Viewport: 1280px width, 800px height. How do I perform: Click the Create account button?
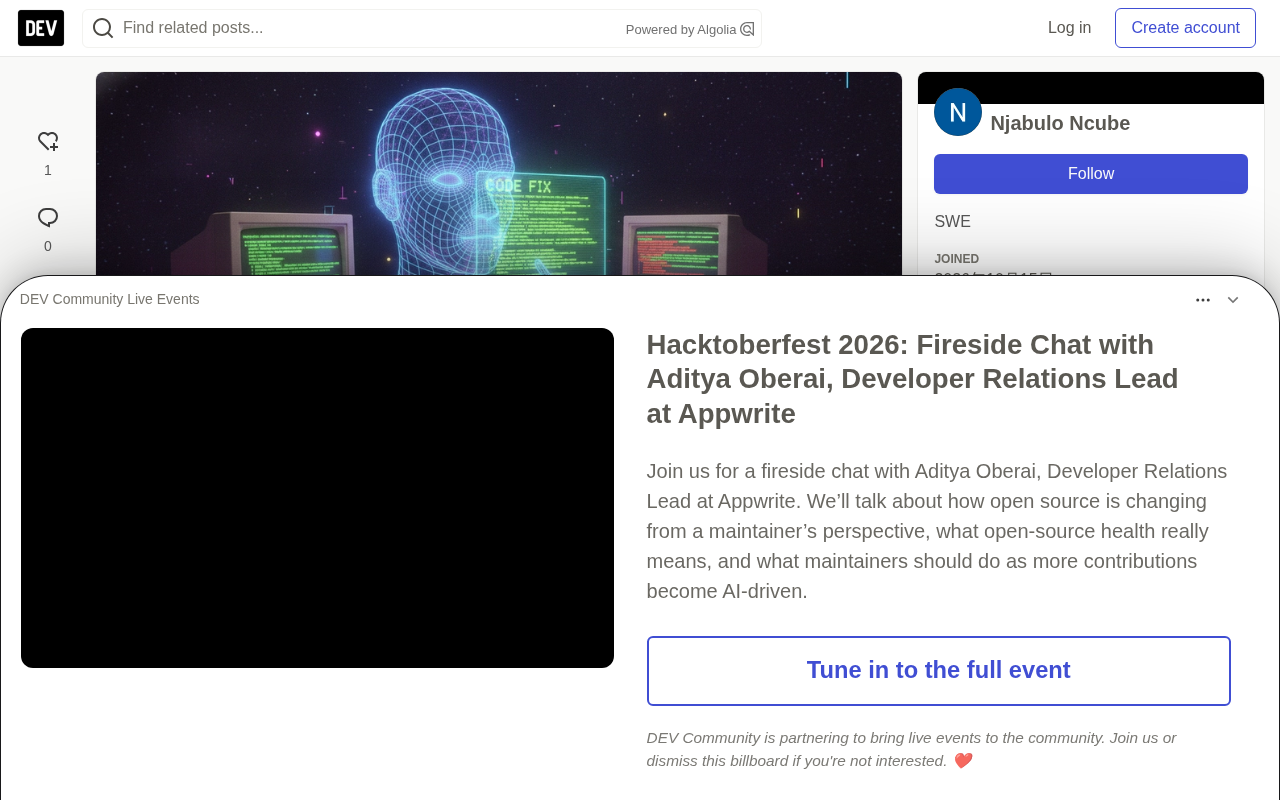pos(1185,28)
